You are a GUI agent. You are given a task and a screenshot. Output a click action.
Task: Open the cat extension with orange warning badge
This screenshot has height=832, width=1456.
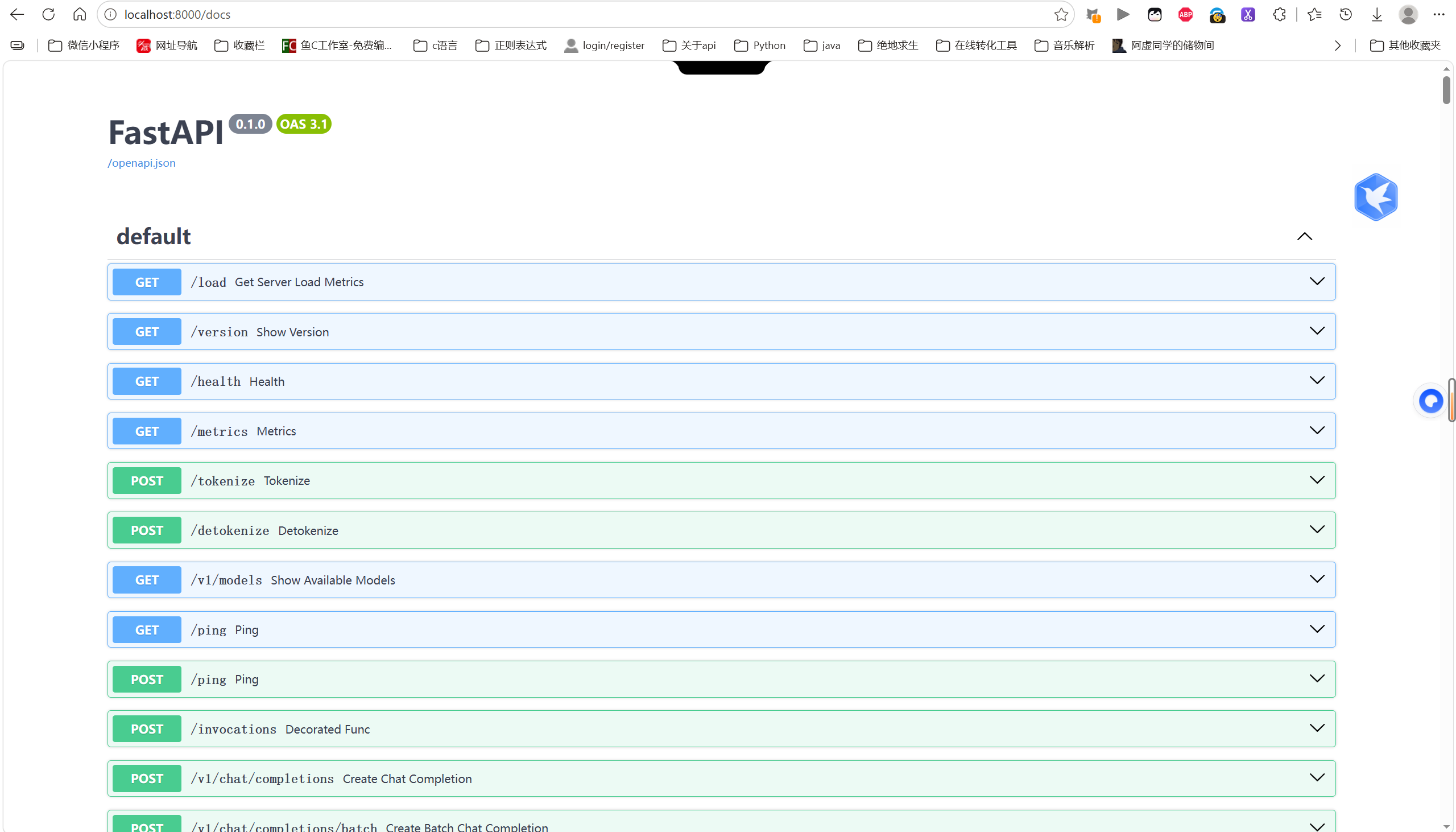pos(1093,15)
